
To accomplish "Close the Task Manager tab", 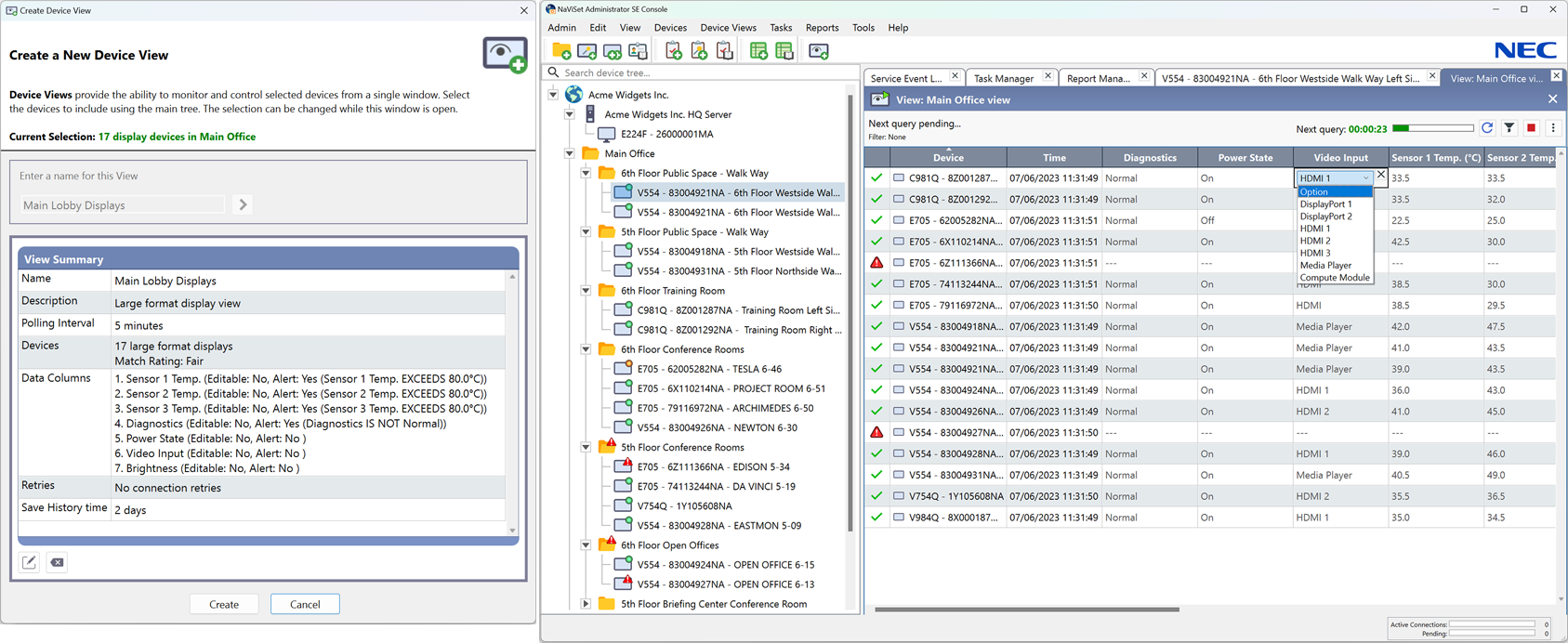I will 1048,77.
